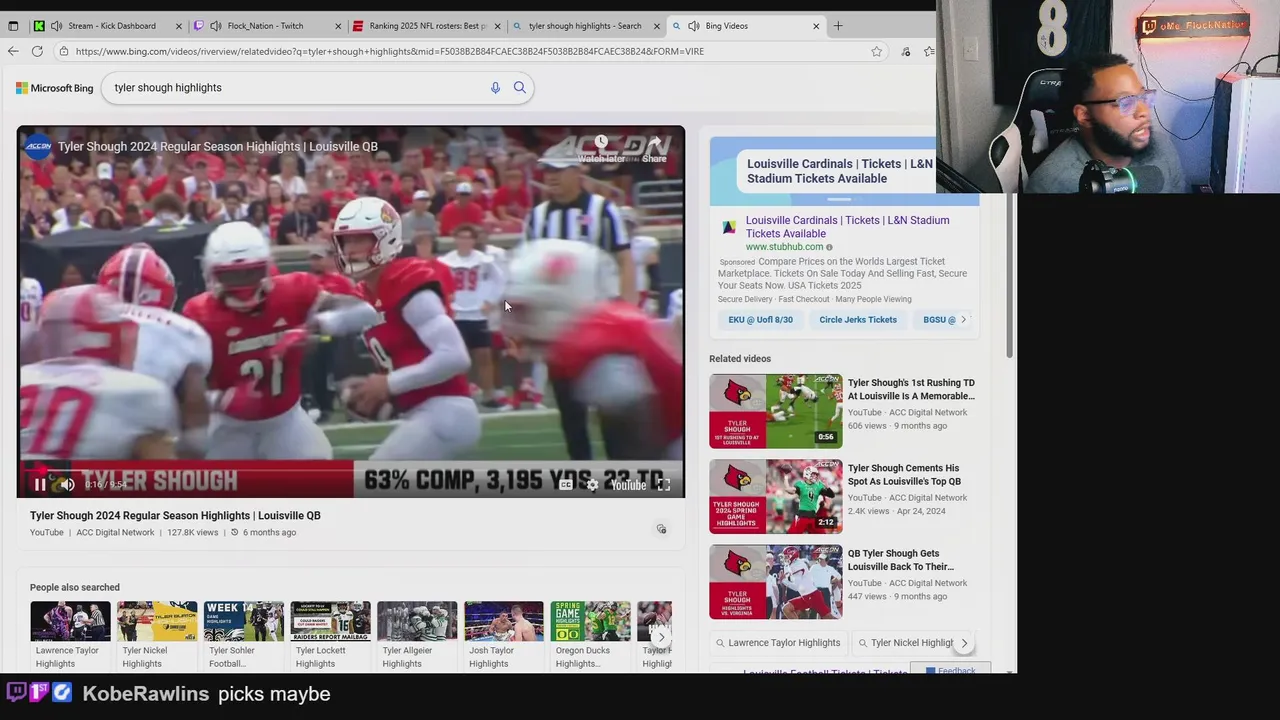Switch to tyler shough highlights - Search tab
The image size is (1280, 720).
click(x=587, y=26)
